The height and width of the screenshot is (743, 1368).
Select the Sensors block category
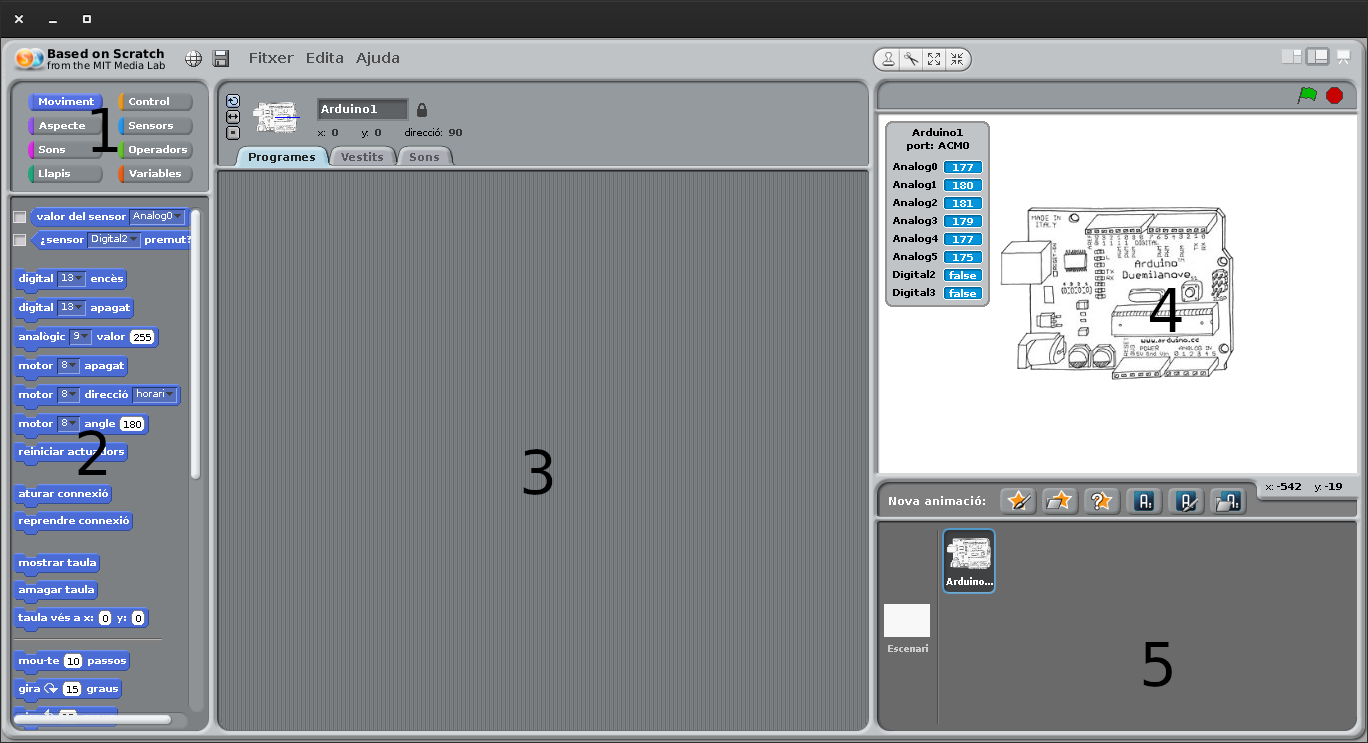coord(155,125)
